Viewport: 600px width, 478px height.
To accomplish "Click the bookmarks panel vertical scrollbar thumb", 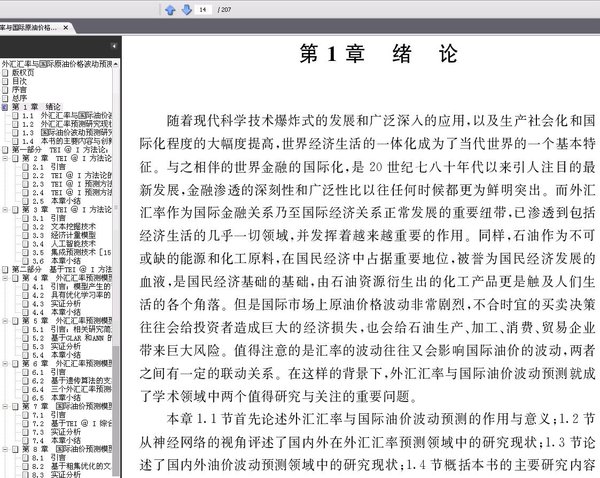I will pyautogui.click(x=116, y=411).
